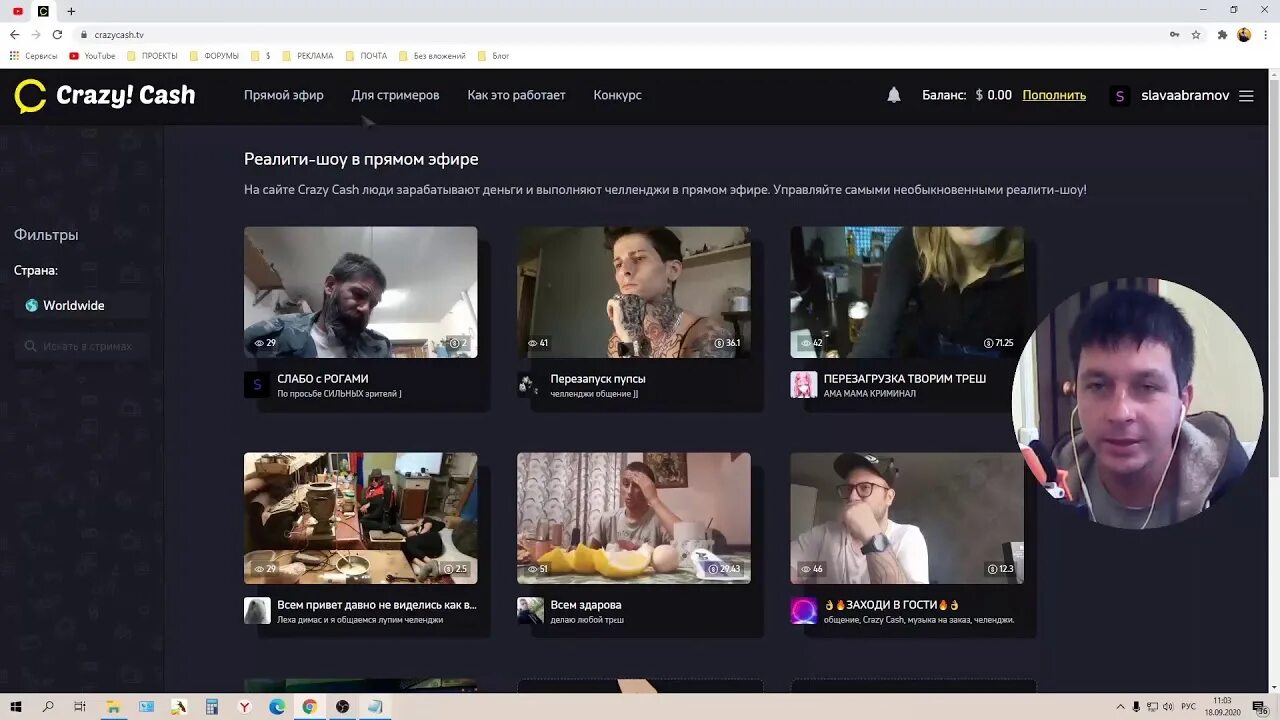The image size is (1280, 720).
Task: Open the YouTube bookmark
Action: point(92,56)
